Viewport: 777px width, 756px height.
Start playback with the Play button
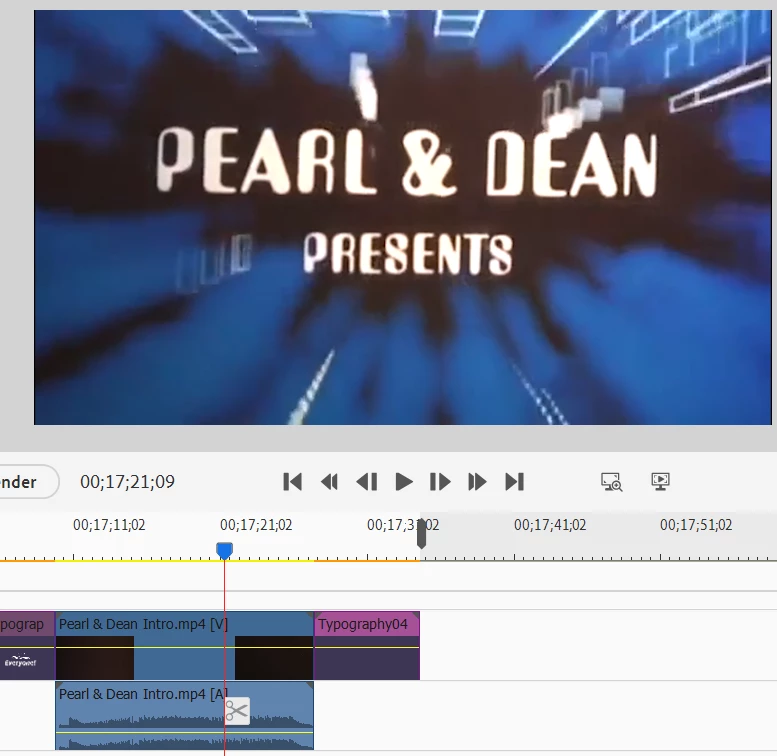tap(404, 482)
